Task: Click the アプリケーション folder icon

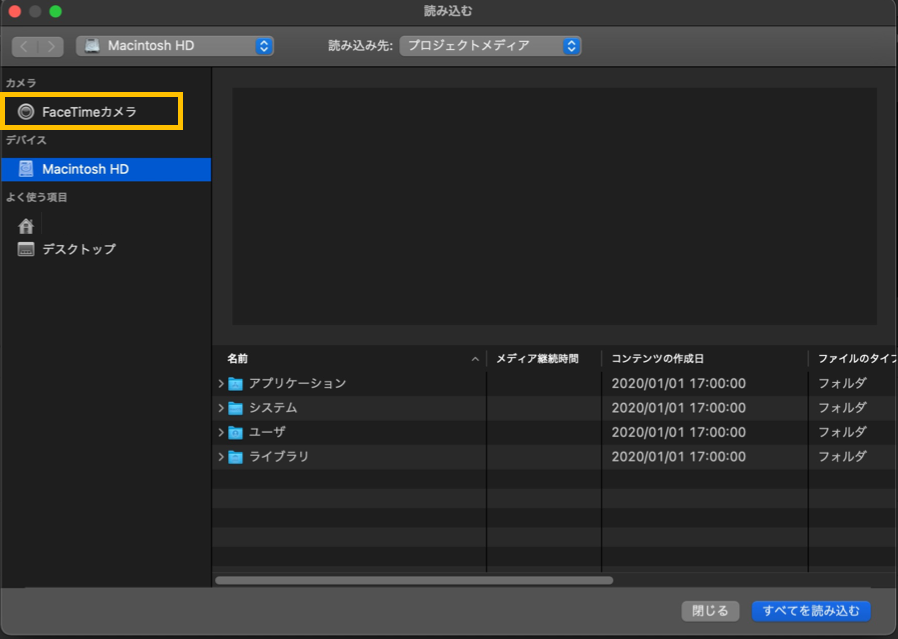Action: [x=235, y=383]
